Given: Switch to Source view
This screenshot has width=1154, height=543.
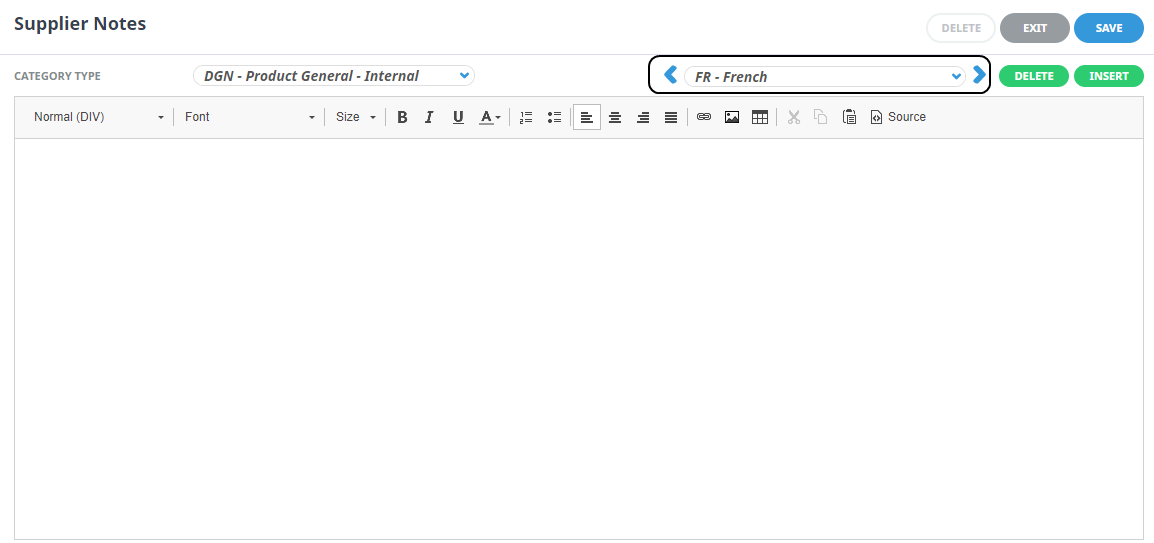Looking at the screenshot, I should [x=898, y=117].
